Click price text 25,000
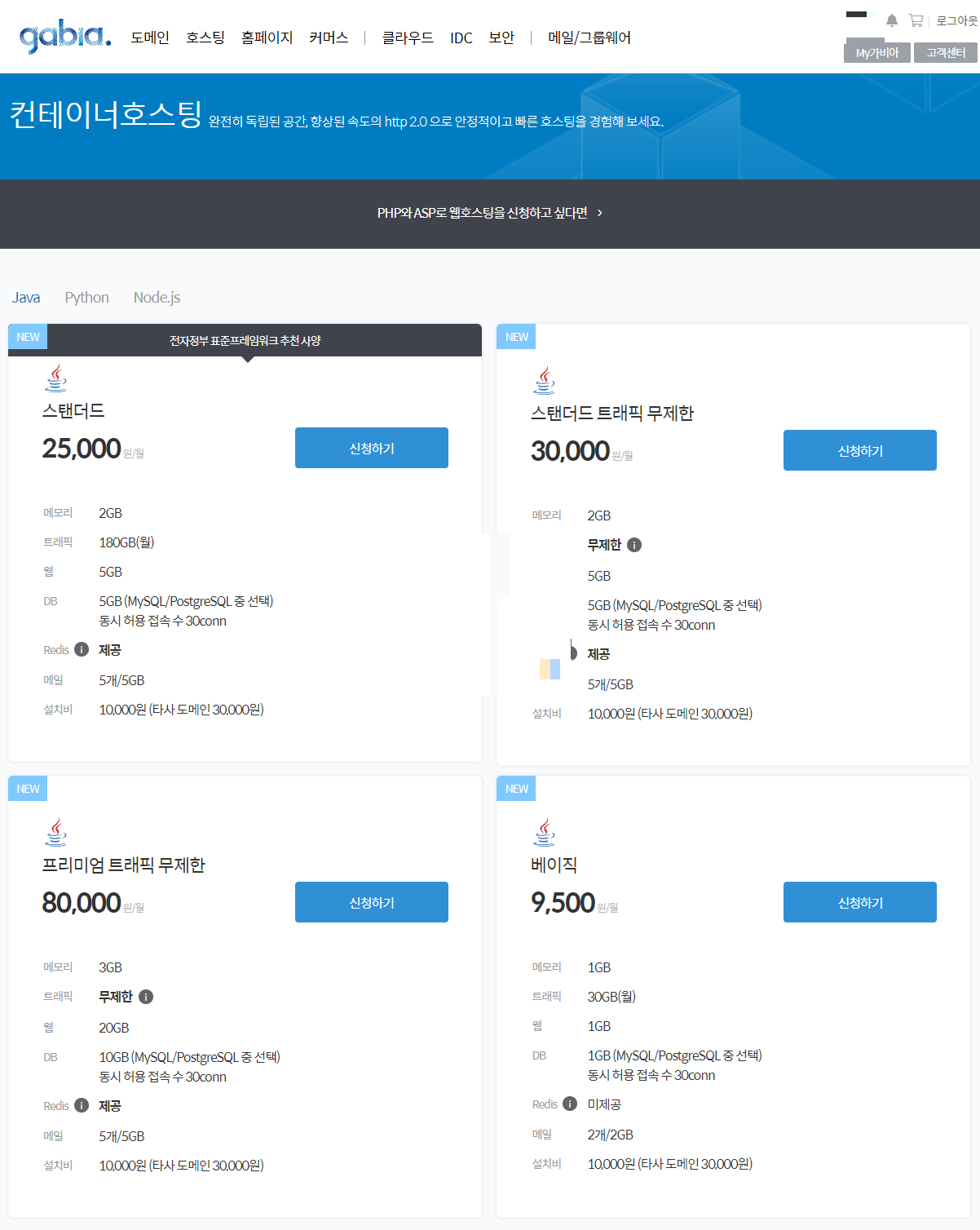 pyautogui.click(x=82, y=449)
